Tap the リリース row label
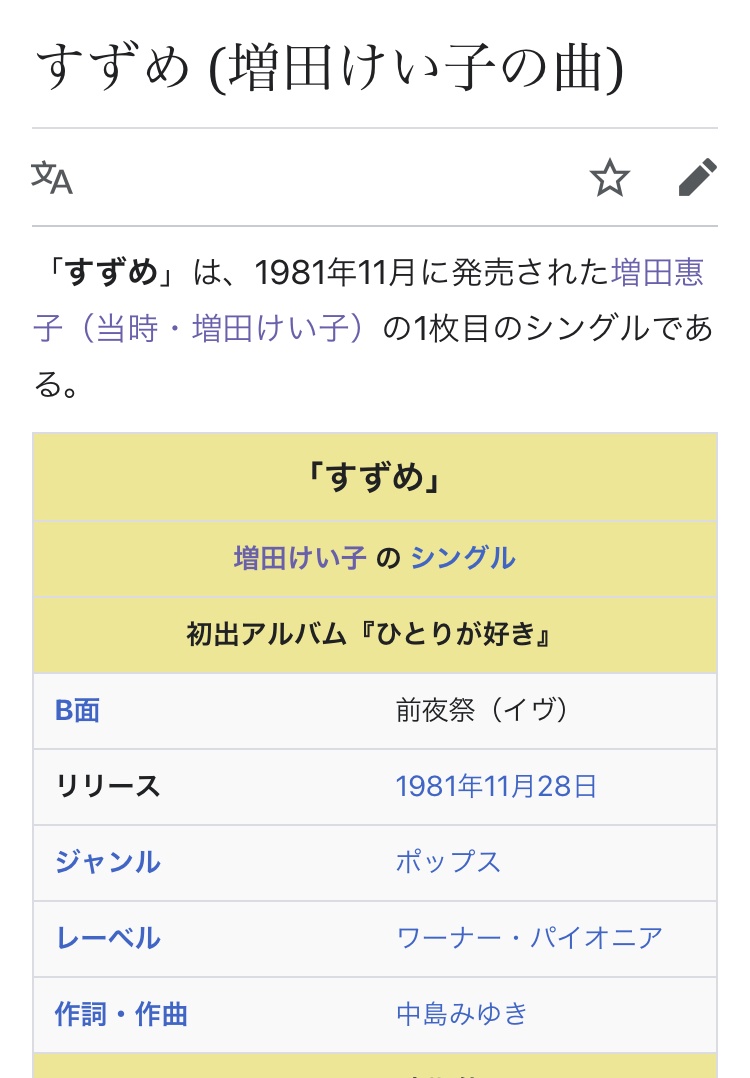 coord(107,787)
